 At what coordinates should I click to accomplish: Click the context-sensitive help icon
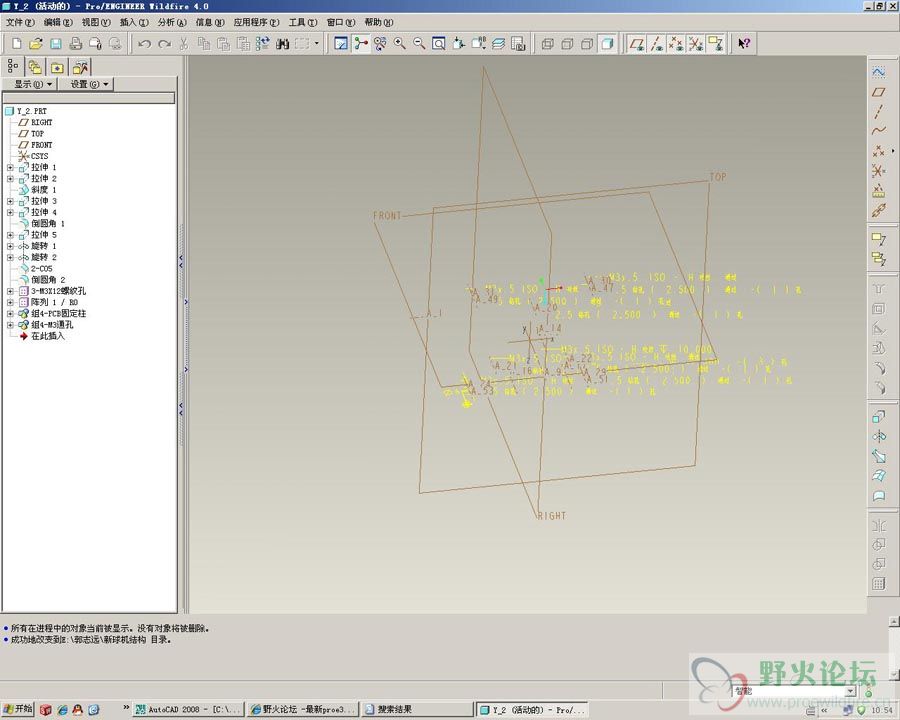point(744,44)
